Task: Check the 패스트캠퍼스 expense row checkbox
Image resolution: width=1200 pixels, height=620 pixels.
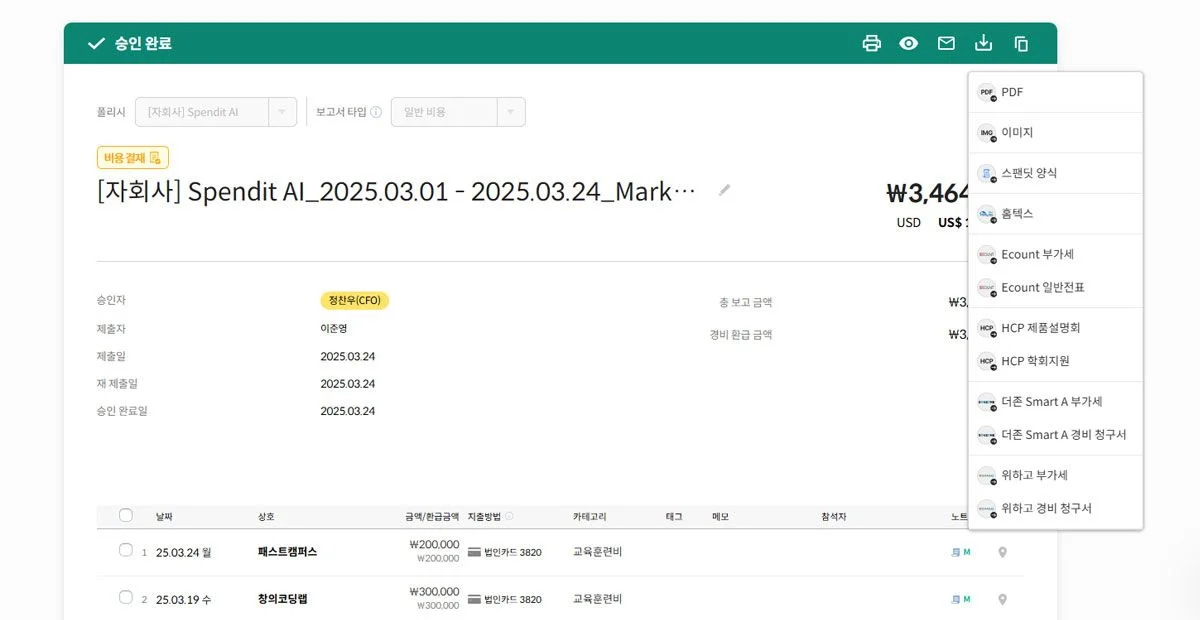Action: coord(125,550)
